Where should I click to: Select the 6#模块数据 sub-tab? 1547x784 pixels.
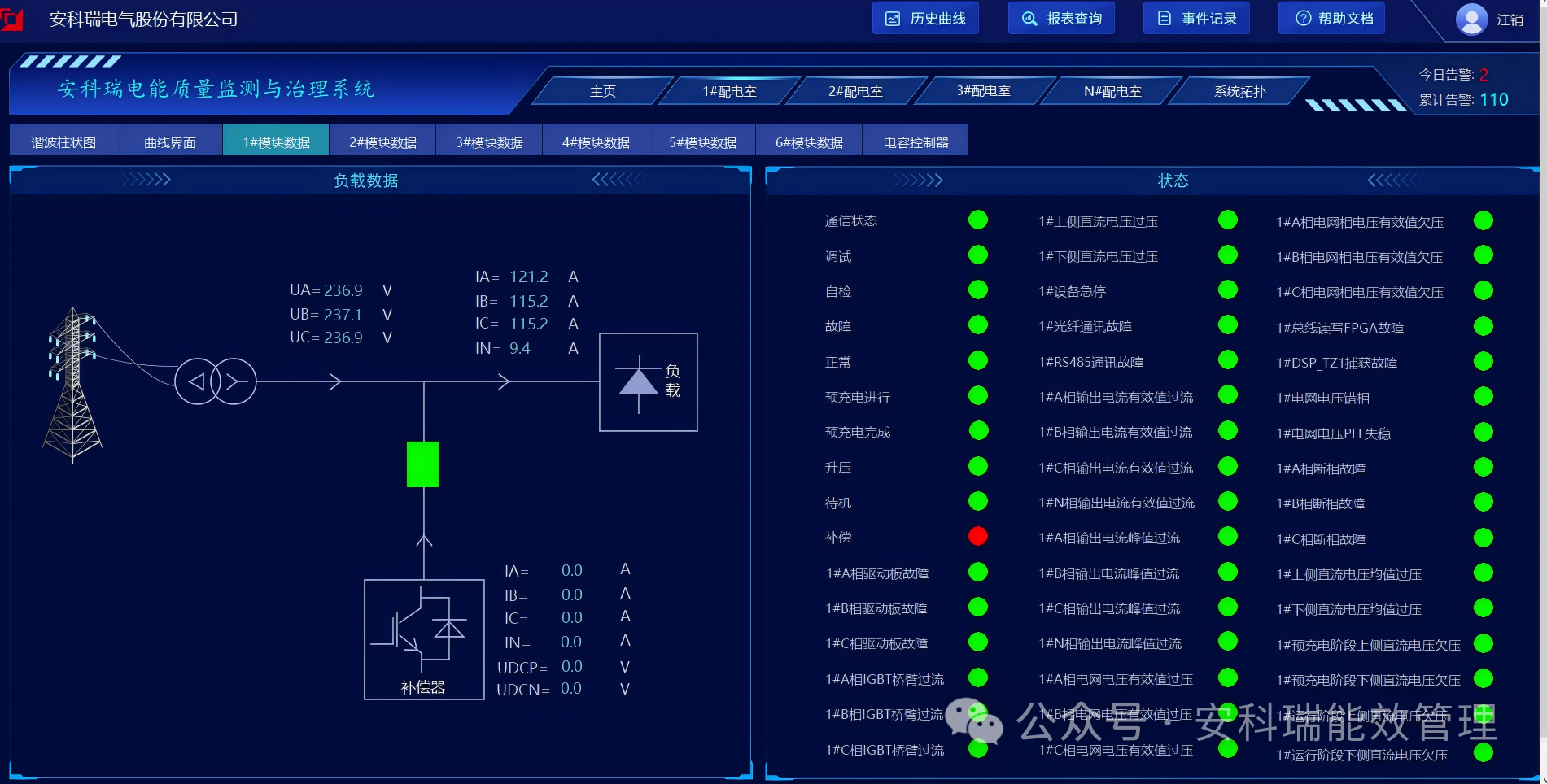click(809, 142)
